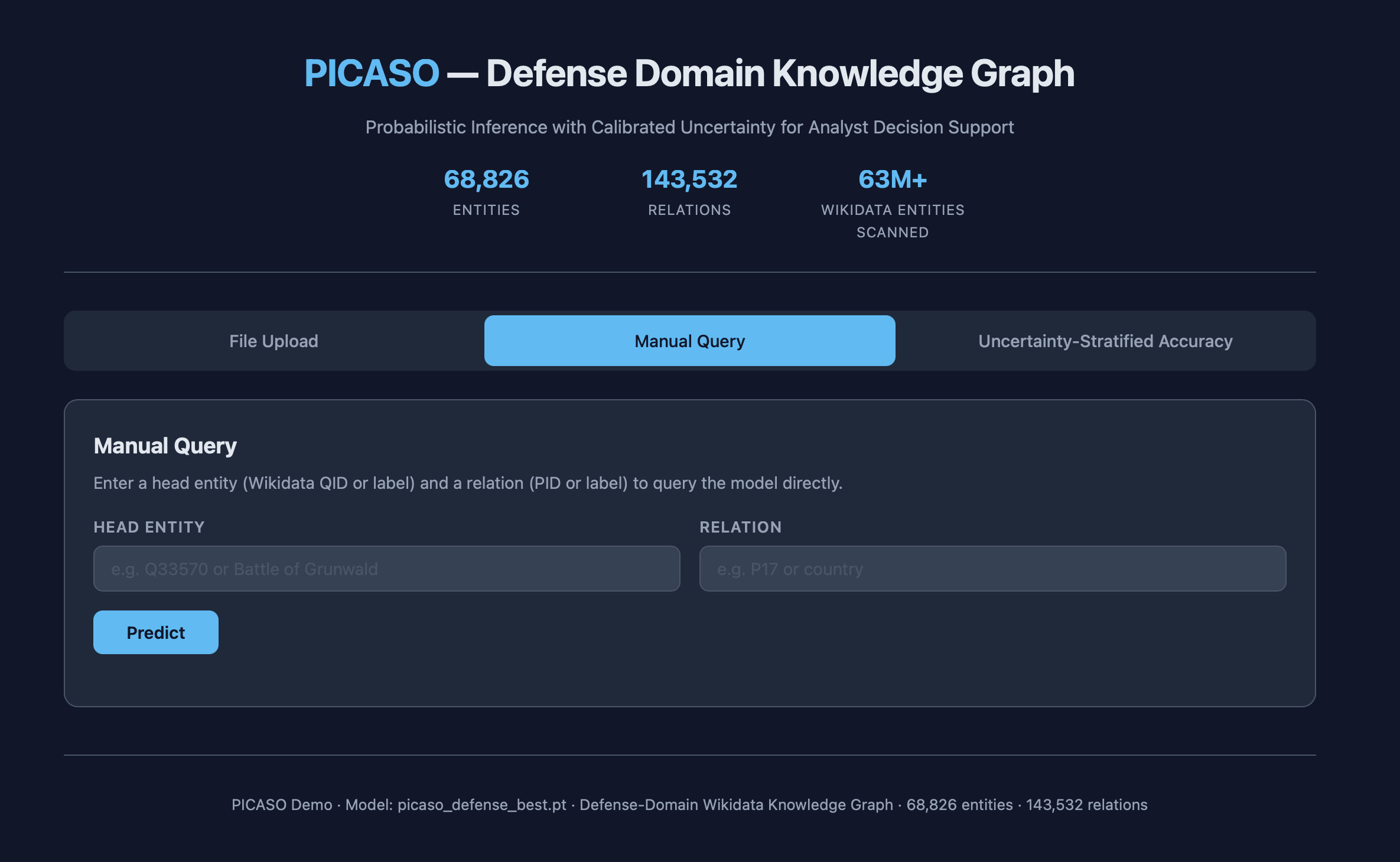Run the query with the Predict button
The height and width of the screenshot is (862, 1400).
[156, 632]
